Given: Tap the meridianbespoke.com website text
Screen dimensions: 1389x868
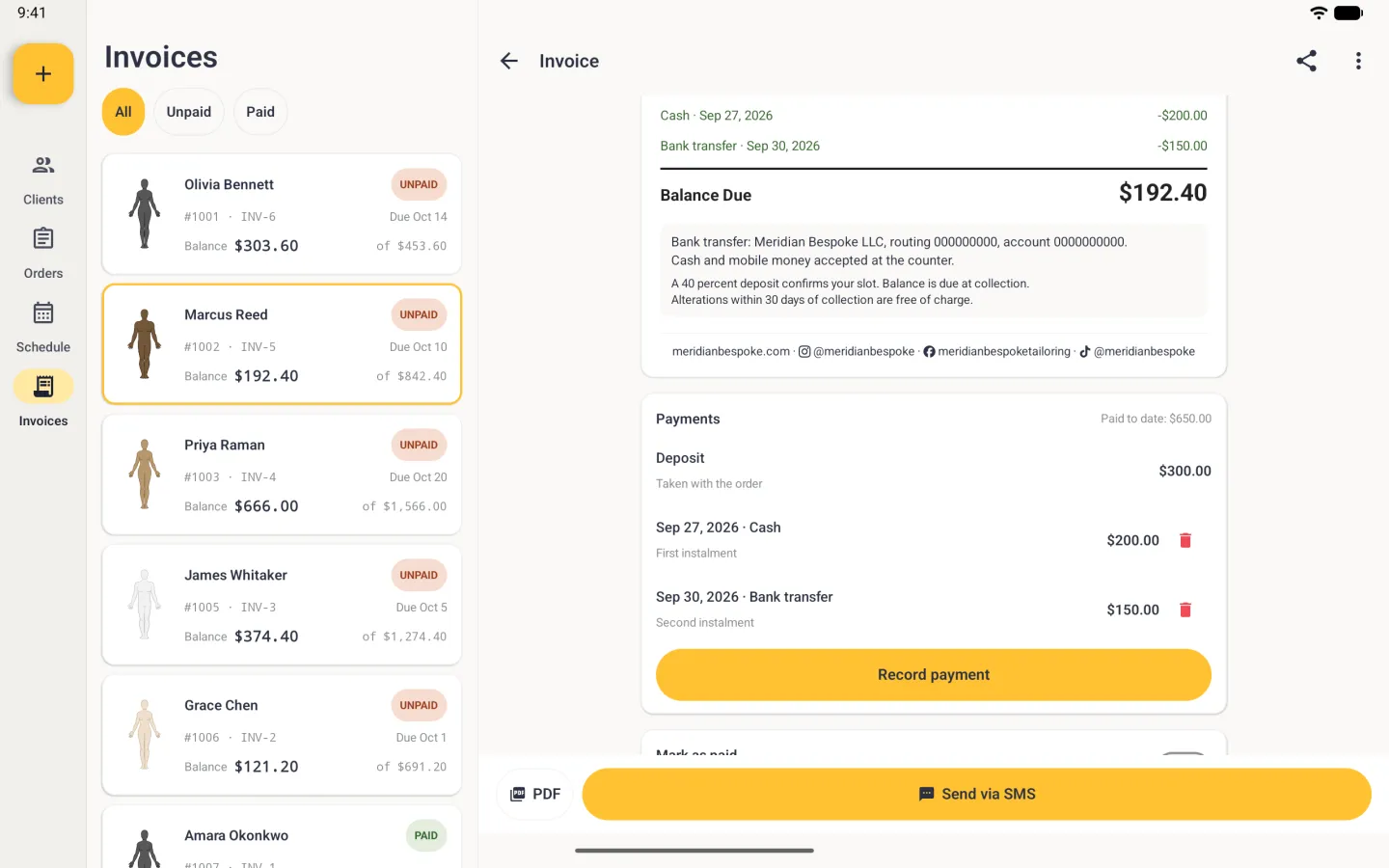Looking at the screenshot, I should (731, 352).
